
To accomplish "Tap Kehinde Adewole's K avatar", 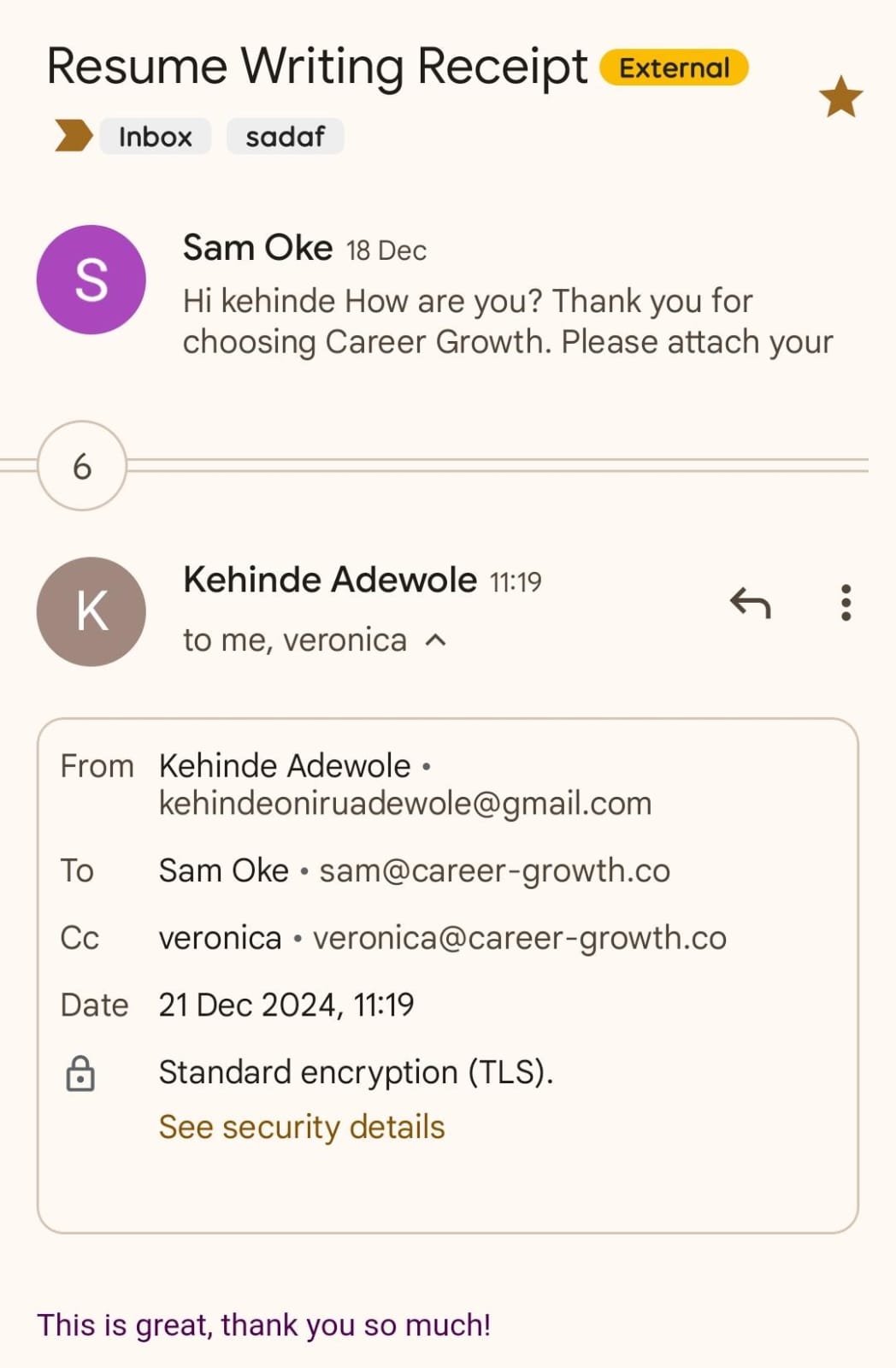I will (91, 611).
